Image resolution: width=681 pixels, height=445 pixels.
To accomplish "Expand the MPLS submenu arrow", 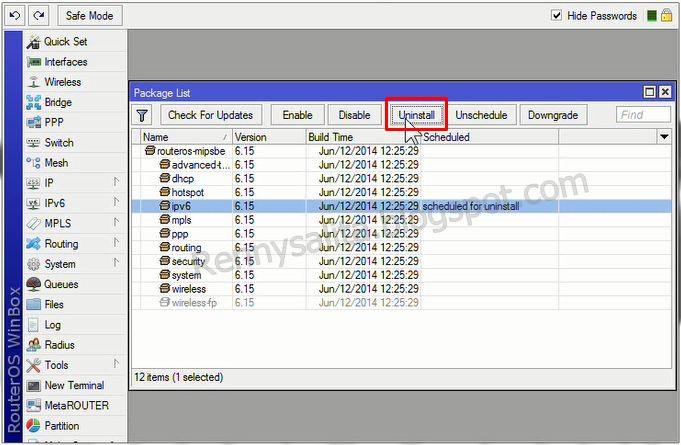I will point(116,222).
